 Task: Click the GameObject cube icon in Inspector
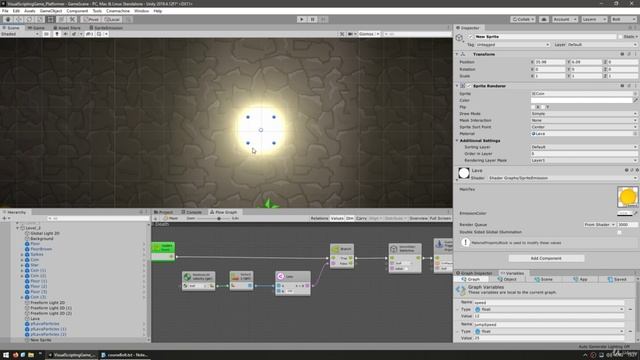click(460, 38)
